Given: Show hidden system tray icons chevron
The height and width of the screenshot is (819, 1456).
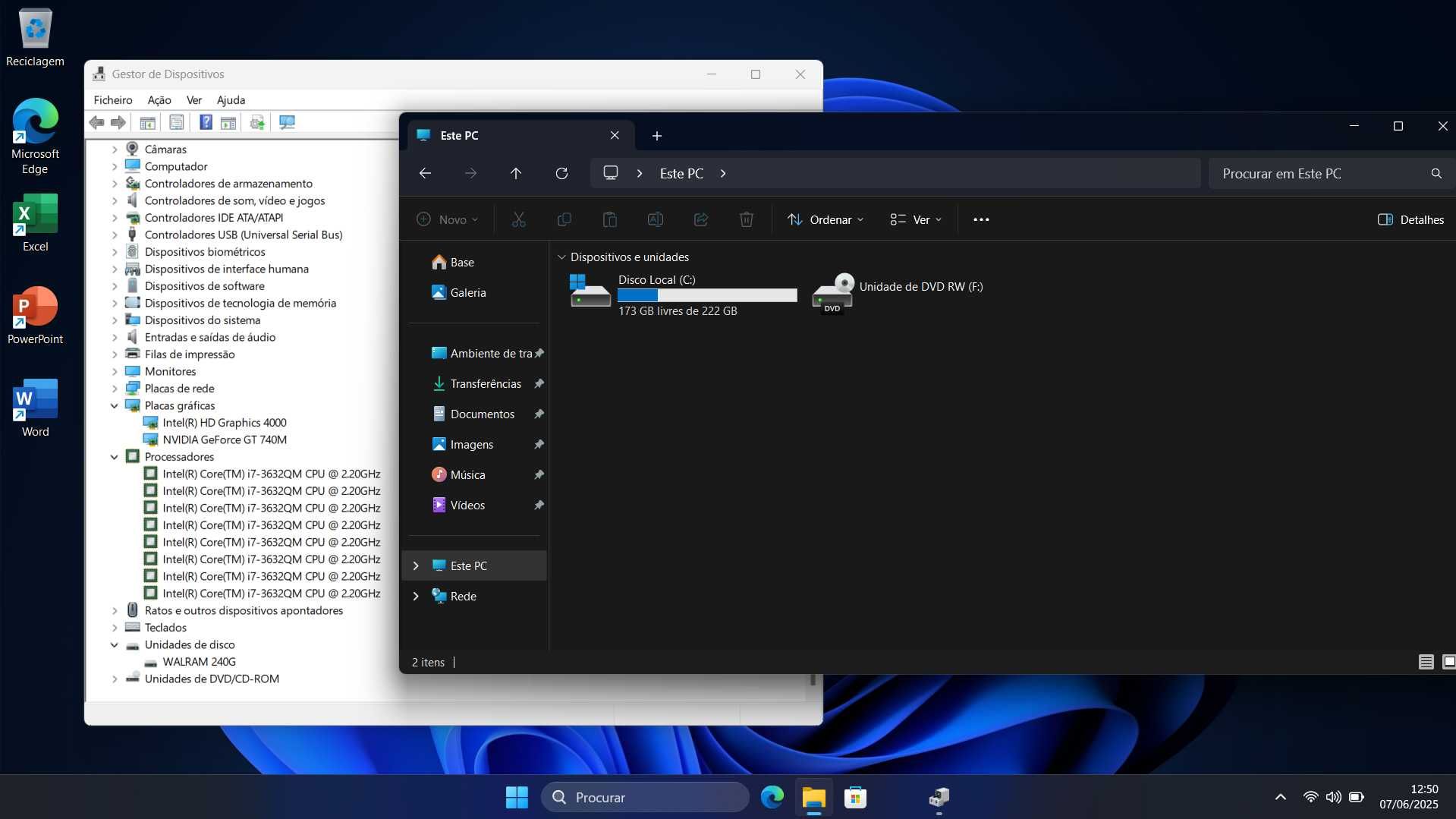Looking at the screenshot, I should tap(1280, 797).
